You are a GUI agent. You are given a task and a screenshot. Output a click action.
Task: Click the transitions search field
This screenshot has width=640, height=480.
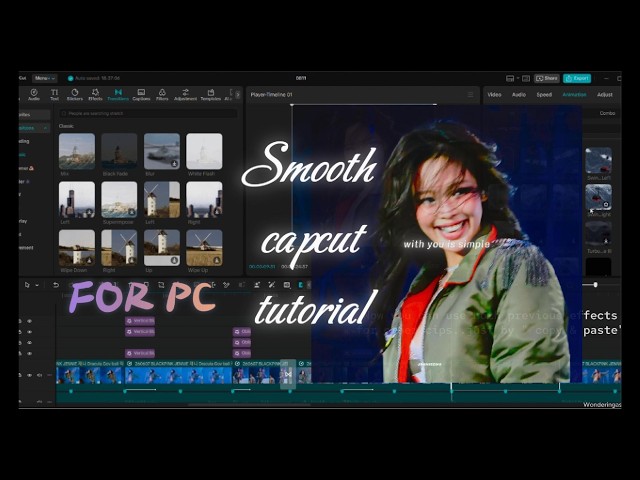coord(148,113)
